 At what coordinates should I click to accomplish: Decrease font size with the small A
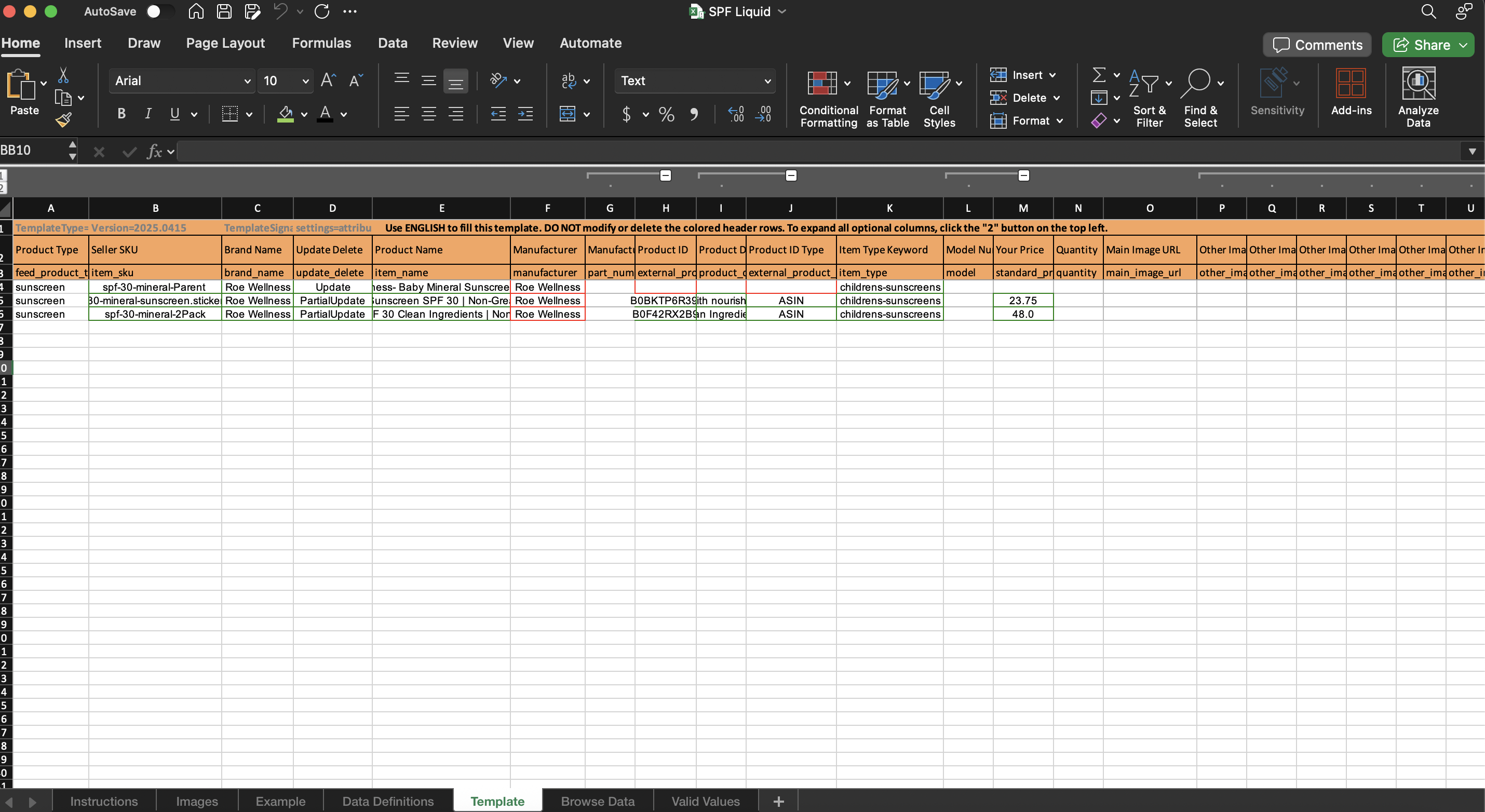tap(356, 80)
